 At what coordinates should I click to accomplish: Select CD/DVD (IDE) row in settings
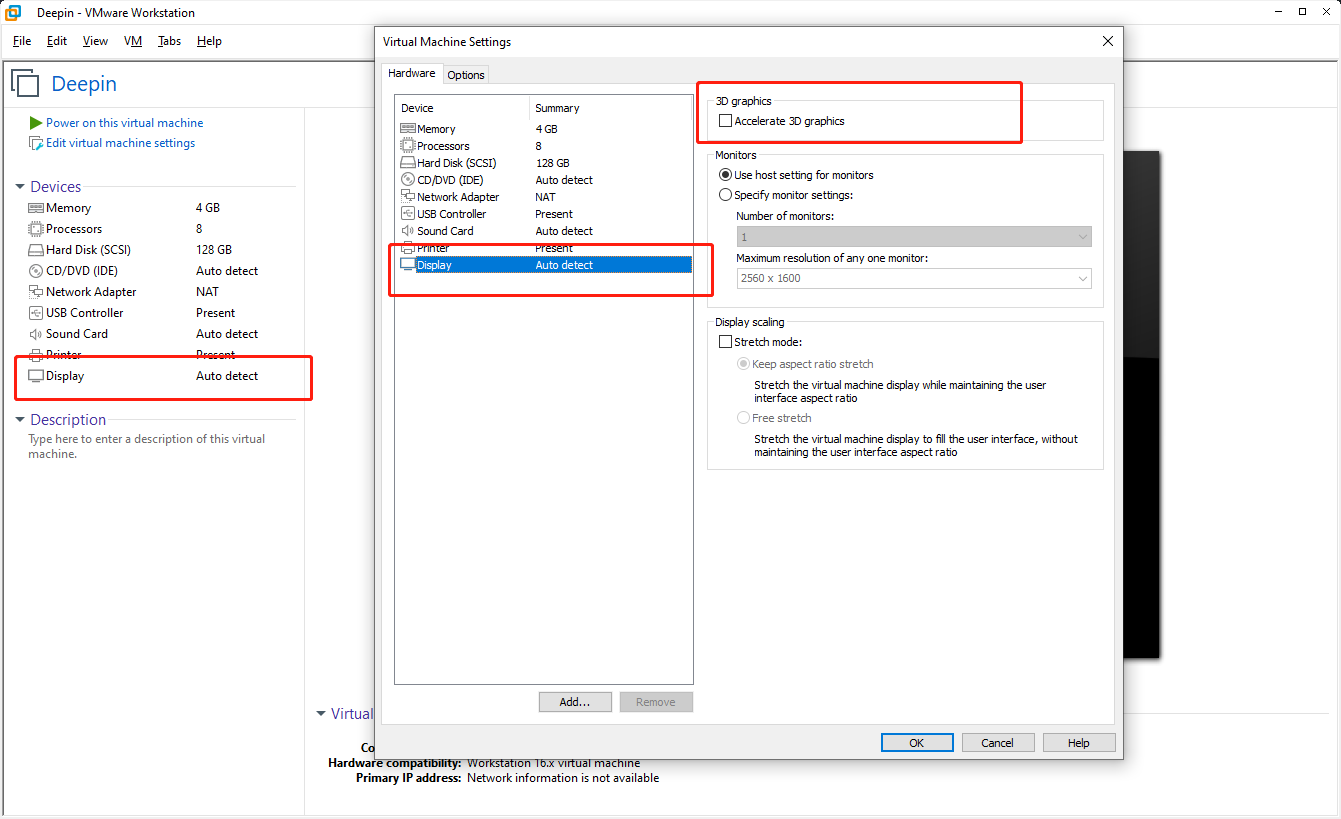(x=544, y=180)
